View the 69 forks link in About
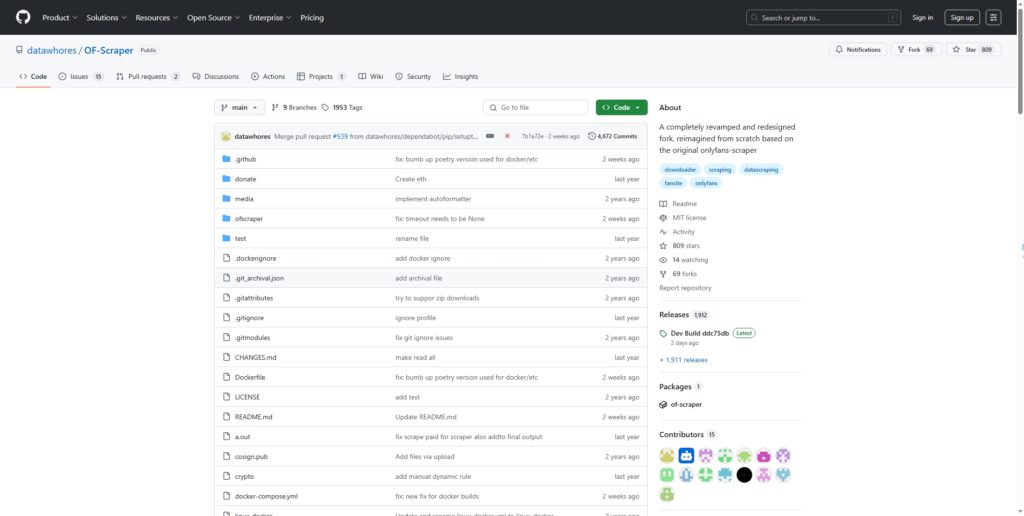1024x516 pixels. 679,274
